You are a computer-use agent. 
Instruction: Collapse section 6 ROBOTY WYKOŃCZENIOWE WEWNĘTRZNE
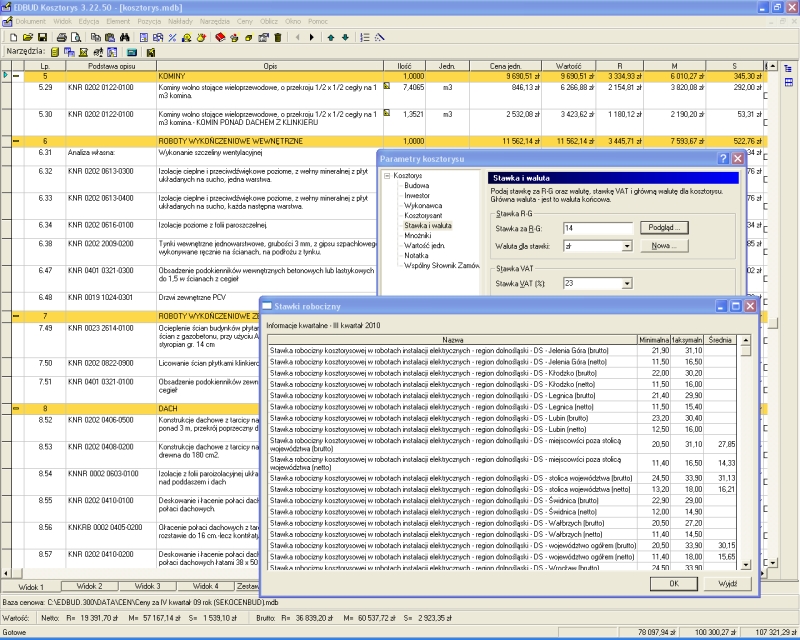[x=17, y=141]
